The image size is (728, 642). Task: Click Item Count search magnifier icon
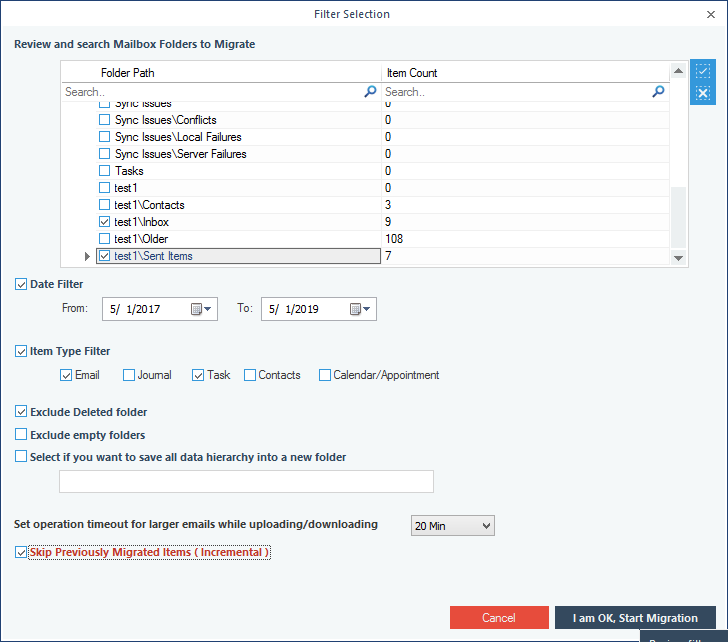(x=658, y=91)
